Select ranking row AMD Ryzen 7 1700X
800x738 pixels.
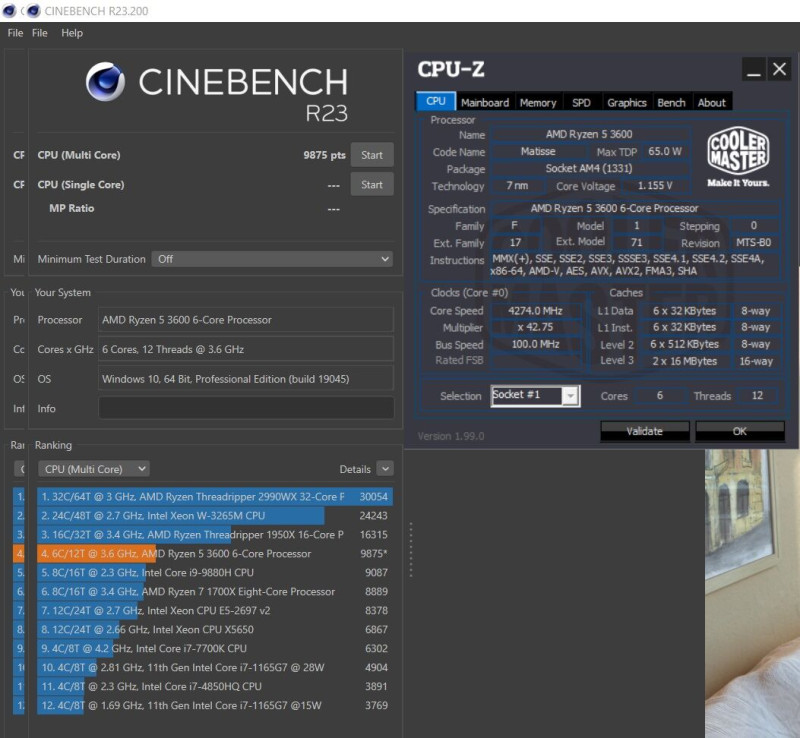coord(215,592)
